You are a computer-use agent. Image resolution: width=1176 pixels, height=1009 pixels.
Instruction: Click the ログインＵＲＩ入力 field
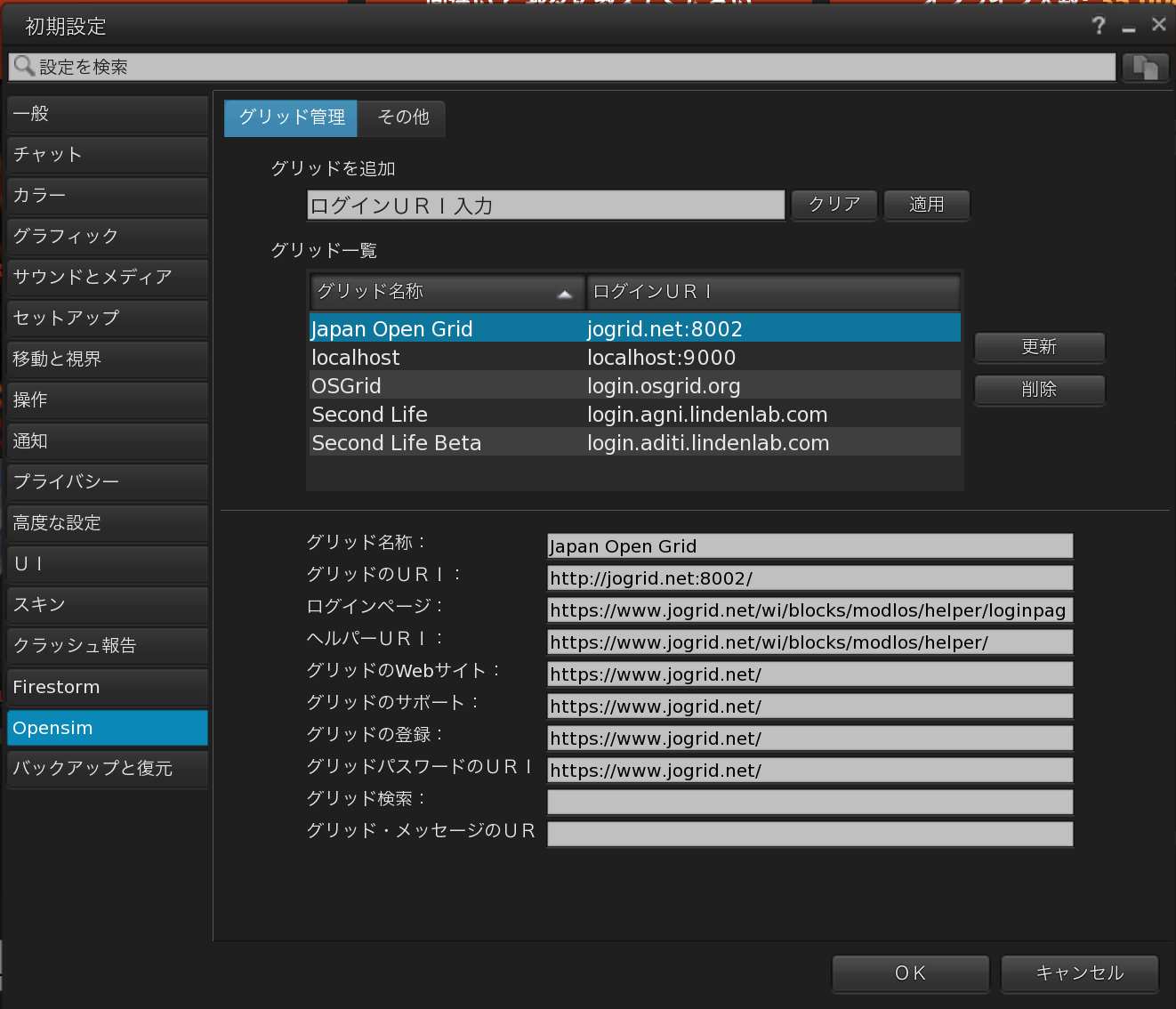(x=545, y=206)
